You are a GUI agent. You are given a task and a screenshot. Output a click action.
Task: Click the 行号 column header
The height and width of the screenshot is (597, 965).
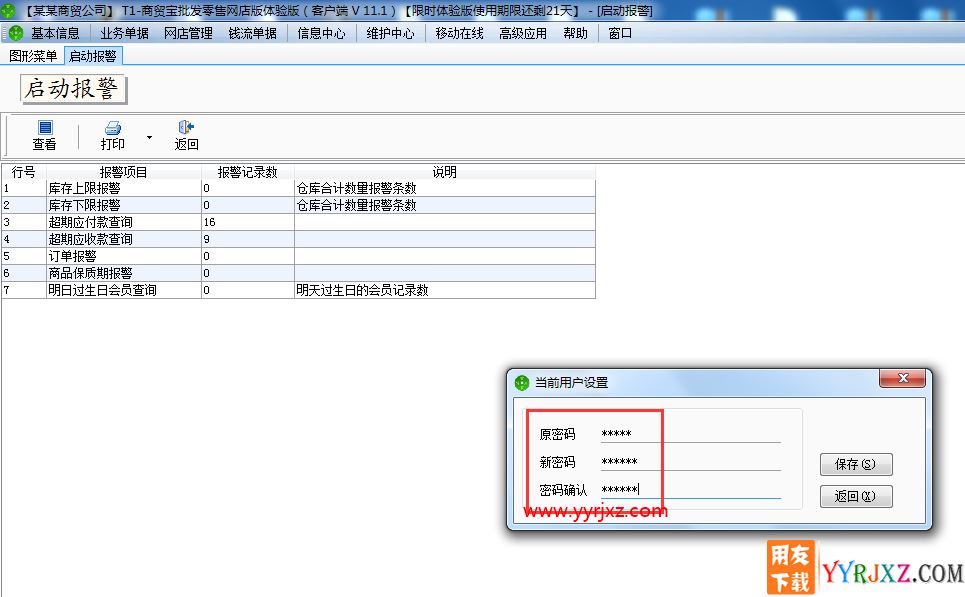tap(23, 172)
